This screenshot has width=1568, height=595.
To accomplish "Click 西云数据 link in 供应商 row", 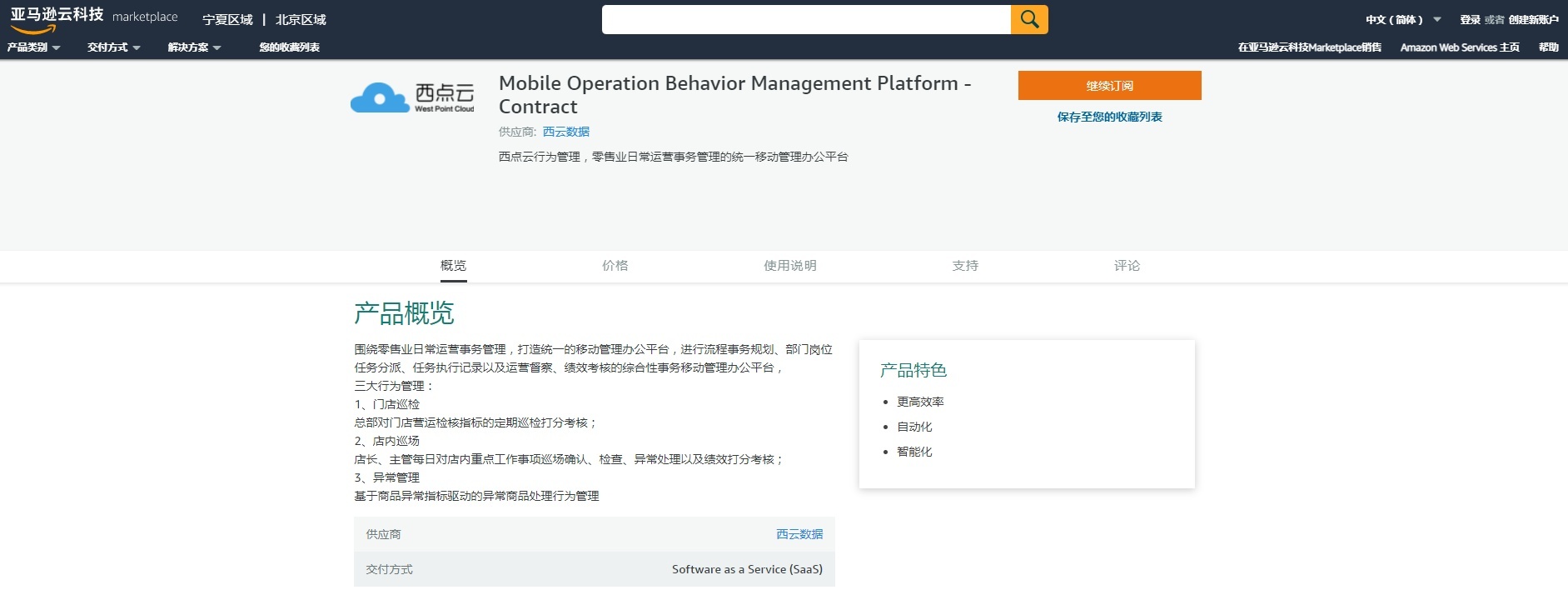I will coord(799,534).
